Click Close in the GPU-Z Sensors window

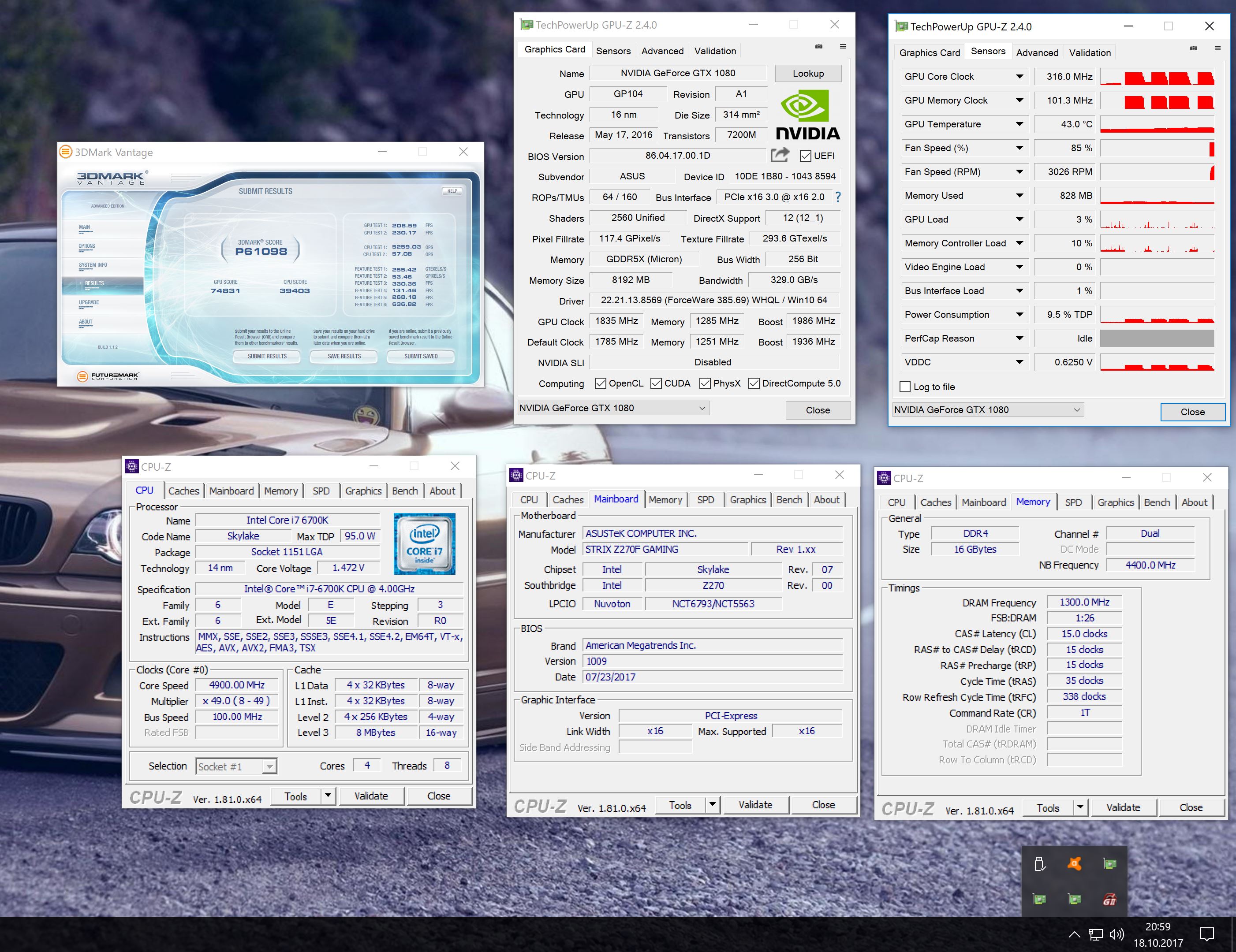[x=1192, y=412]
